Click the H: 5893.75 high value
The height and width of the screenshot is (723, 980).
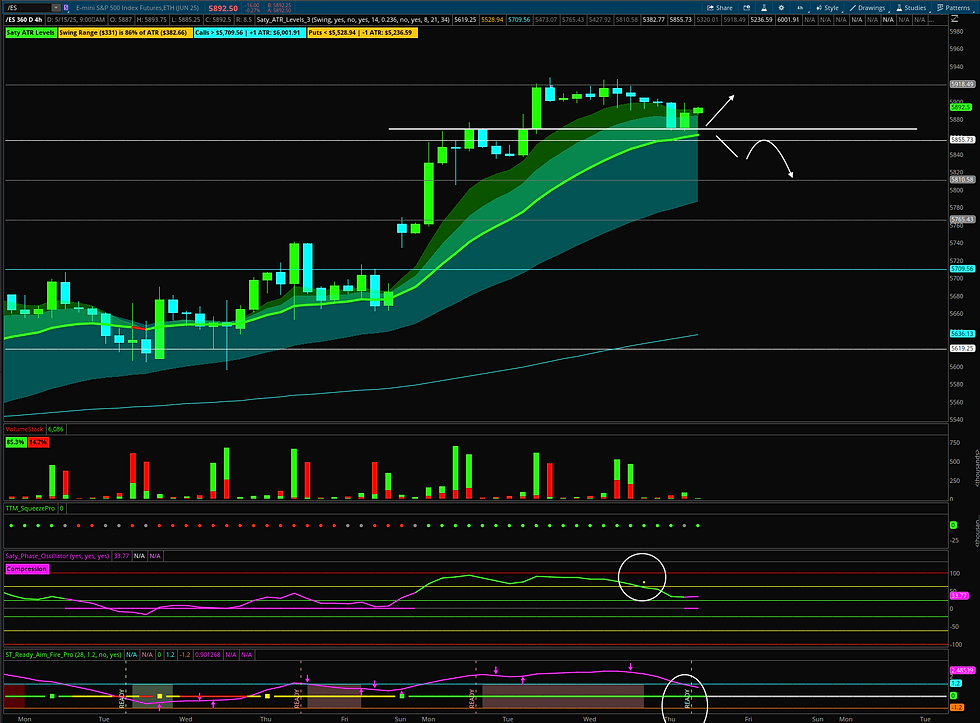(x=151, y=19)
